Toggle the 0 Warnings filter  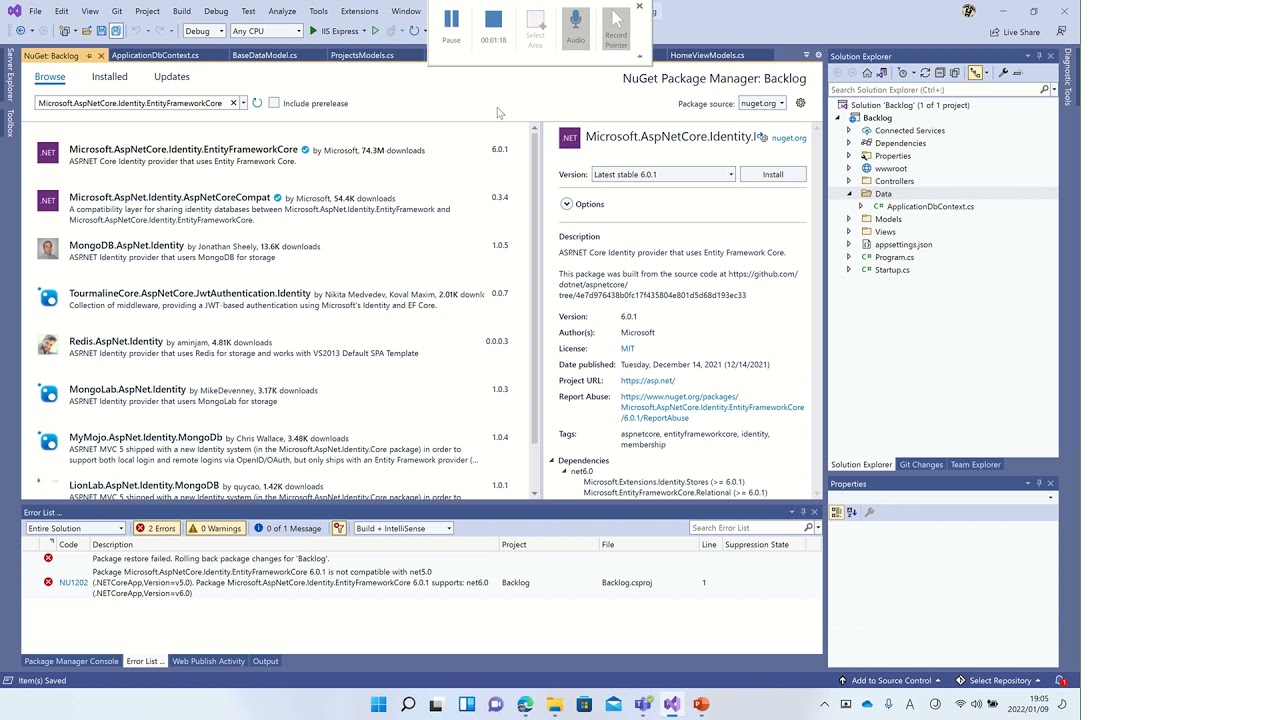(215, 528)
